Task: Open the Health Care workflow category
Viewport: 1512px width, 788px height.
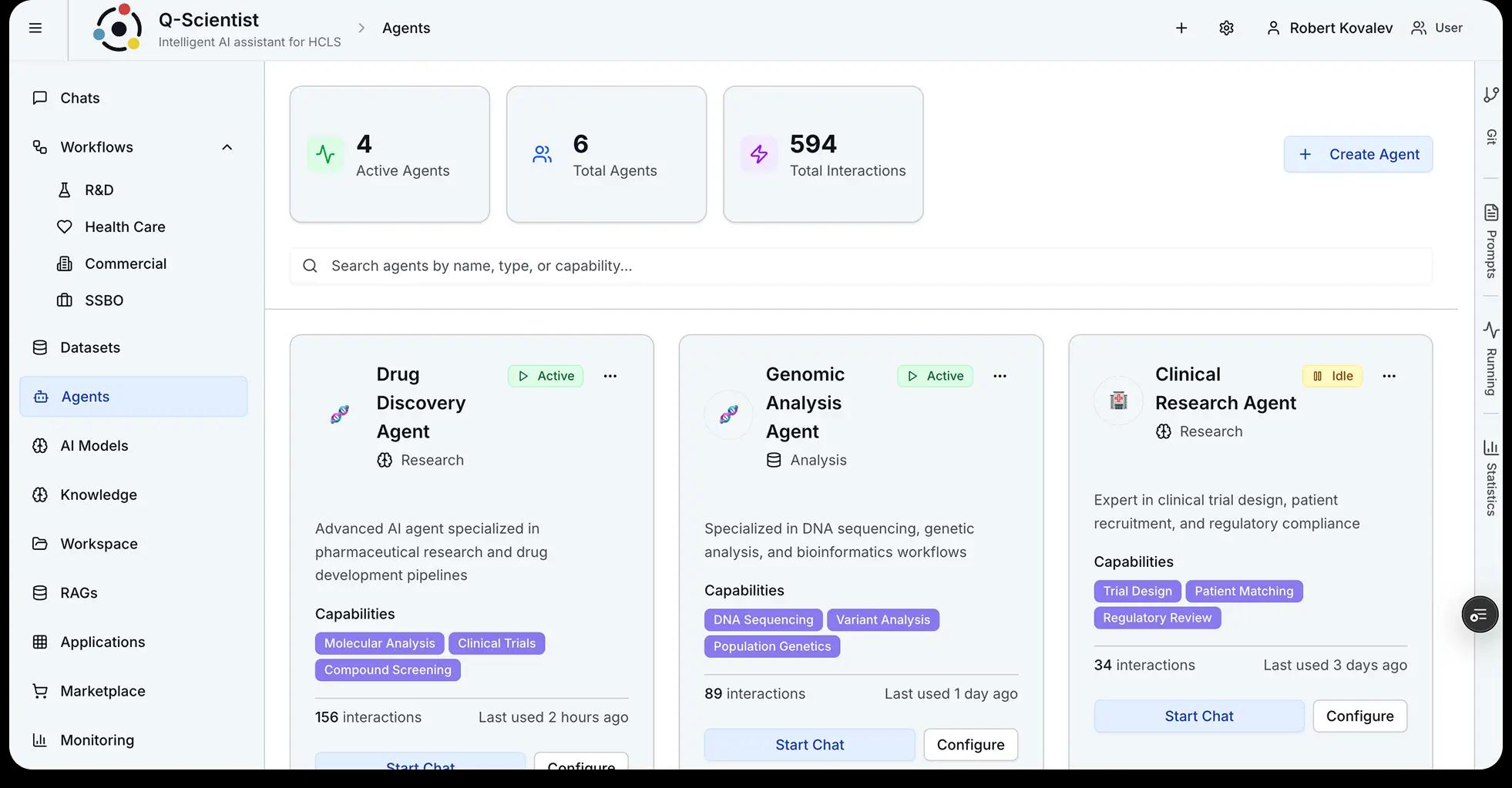Action: point(125,226)
